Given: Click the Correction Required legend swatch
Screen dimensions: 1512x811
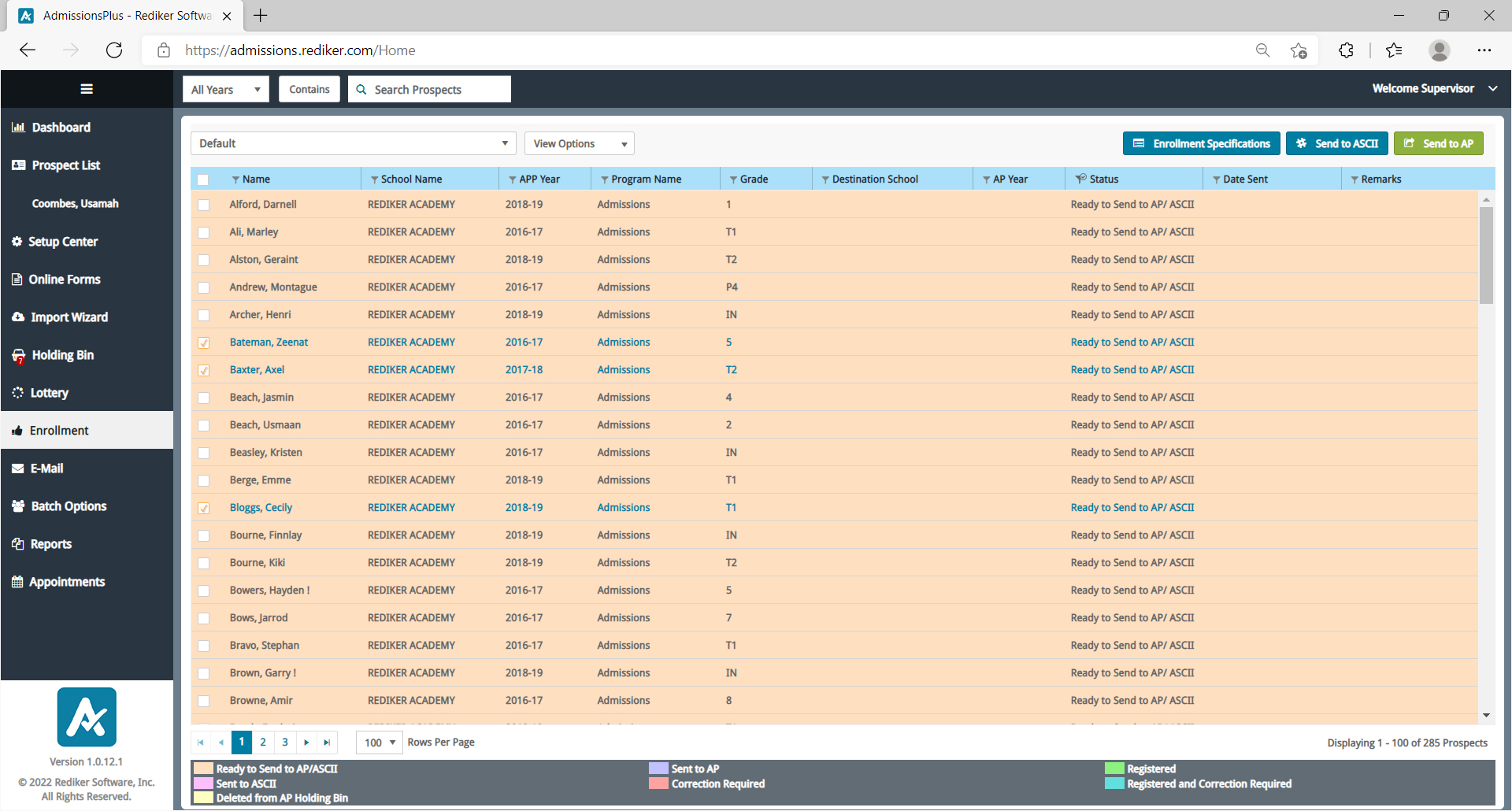Looking at the screenshot, I should 659,783.
